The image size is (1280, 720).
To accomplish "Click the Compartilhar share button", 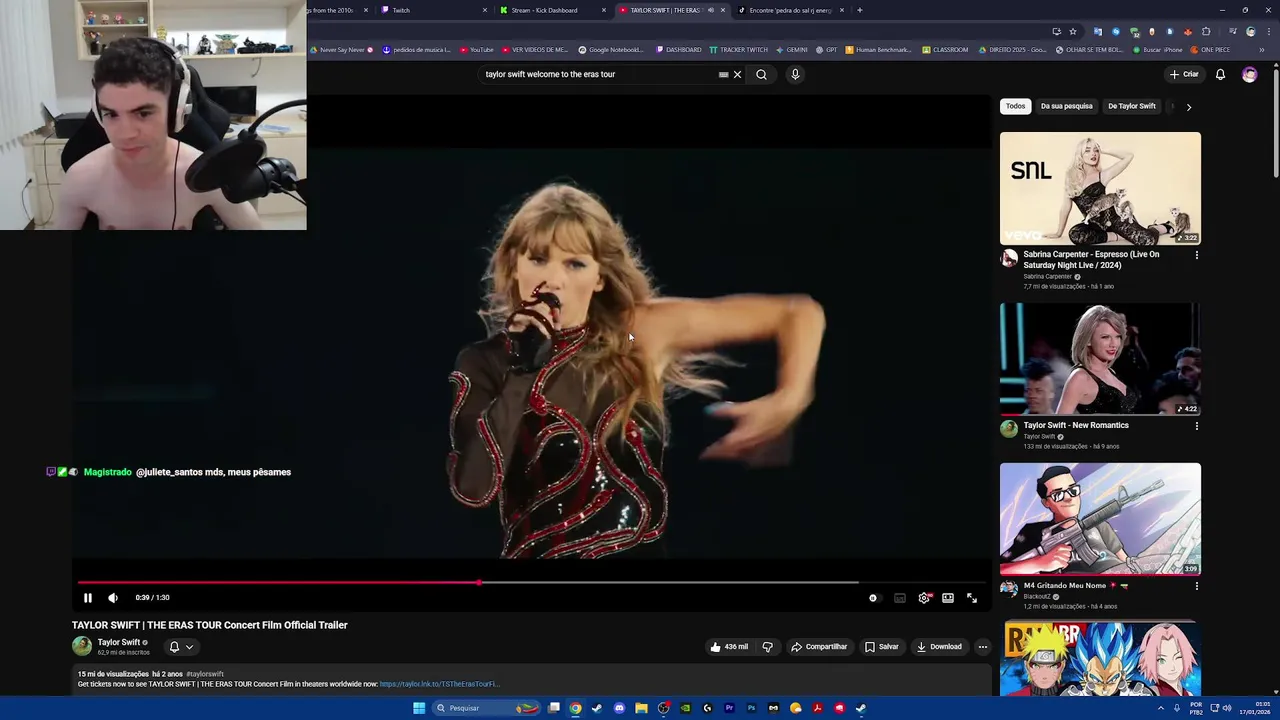I will 819,647.
